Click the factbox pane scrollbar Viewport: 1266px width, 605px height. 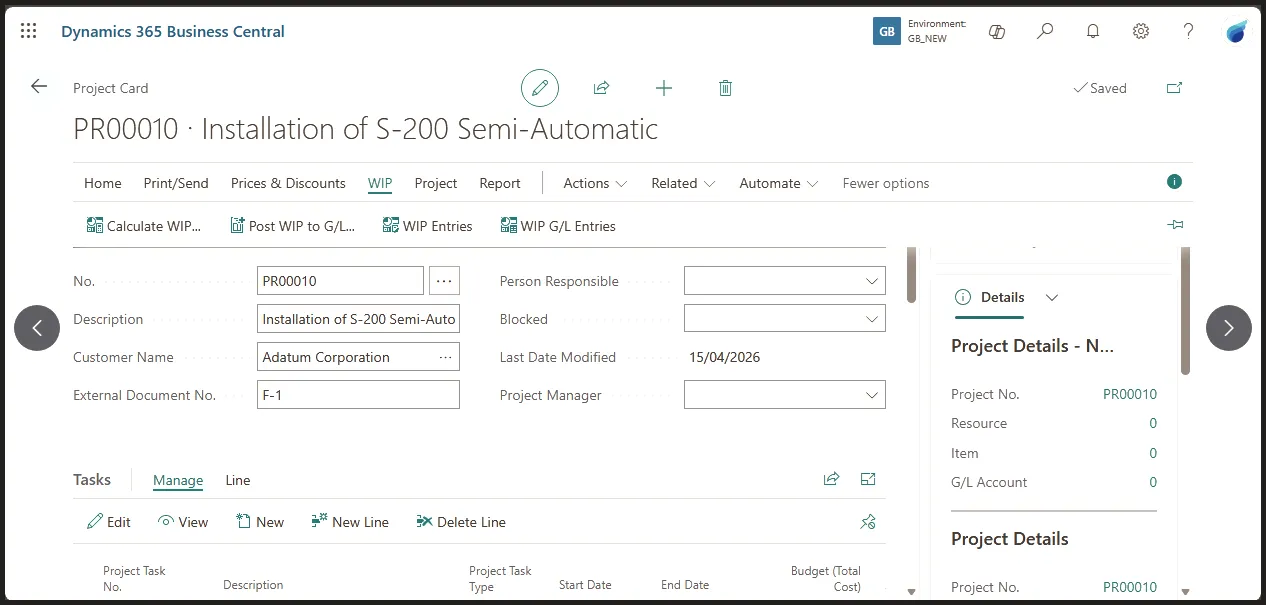1185,310
